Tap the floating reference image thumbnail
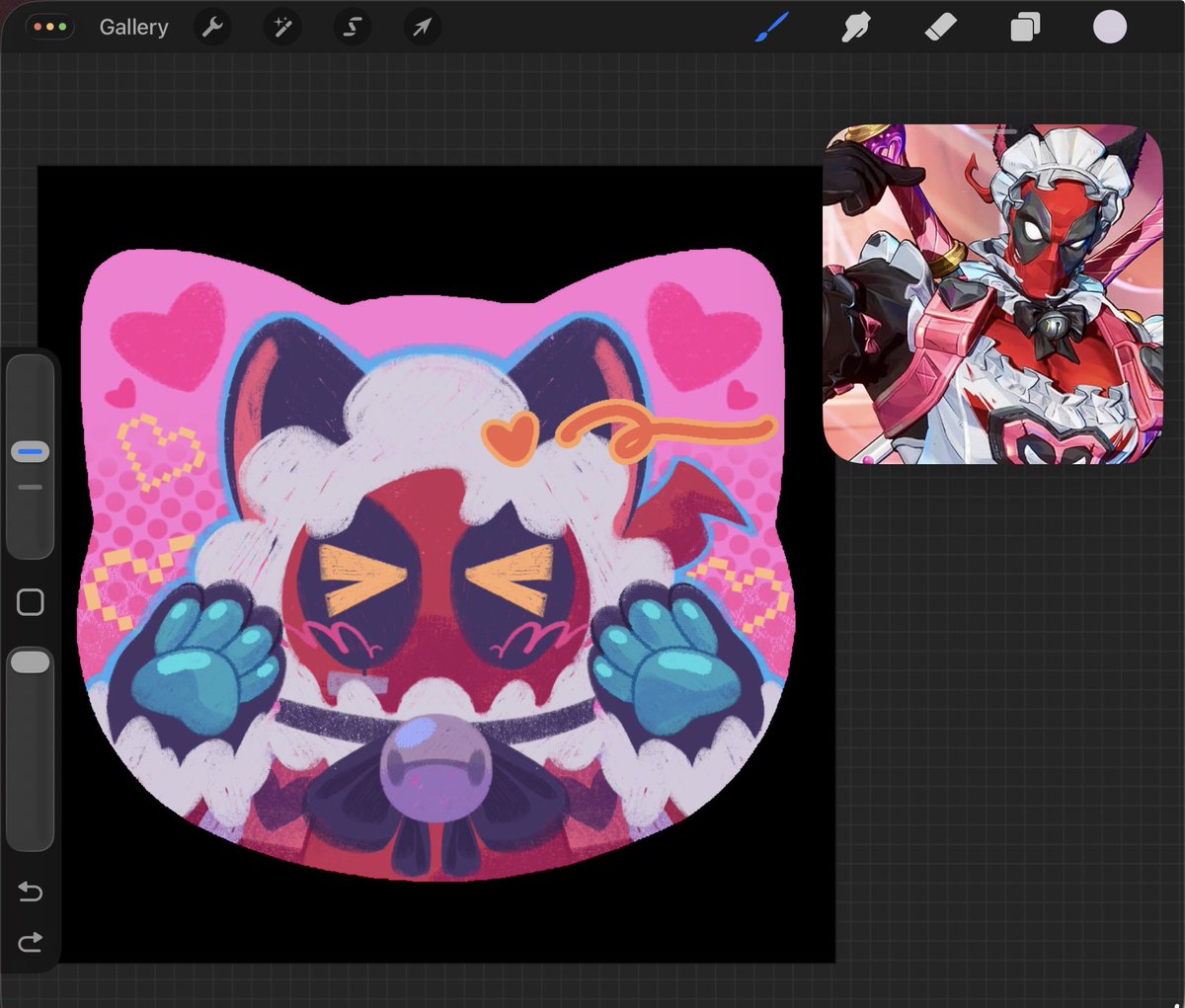Screen dimensions: 1185x1008 993,294
